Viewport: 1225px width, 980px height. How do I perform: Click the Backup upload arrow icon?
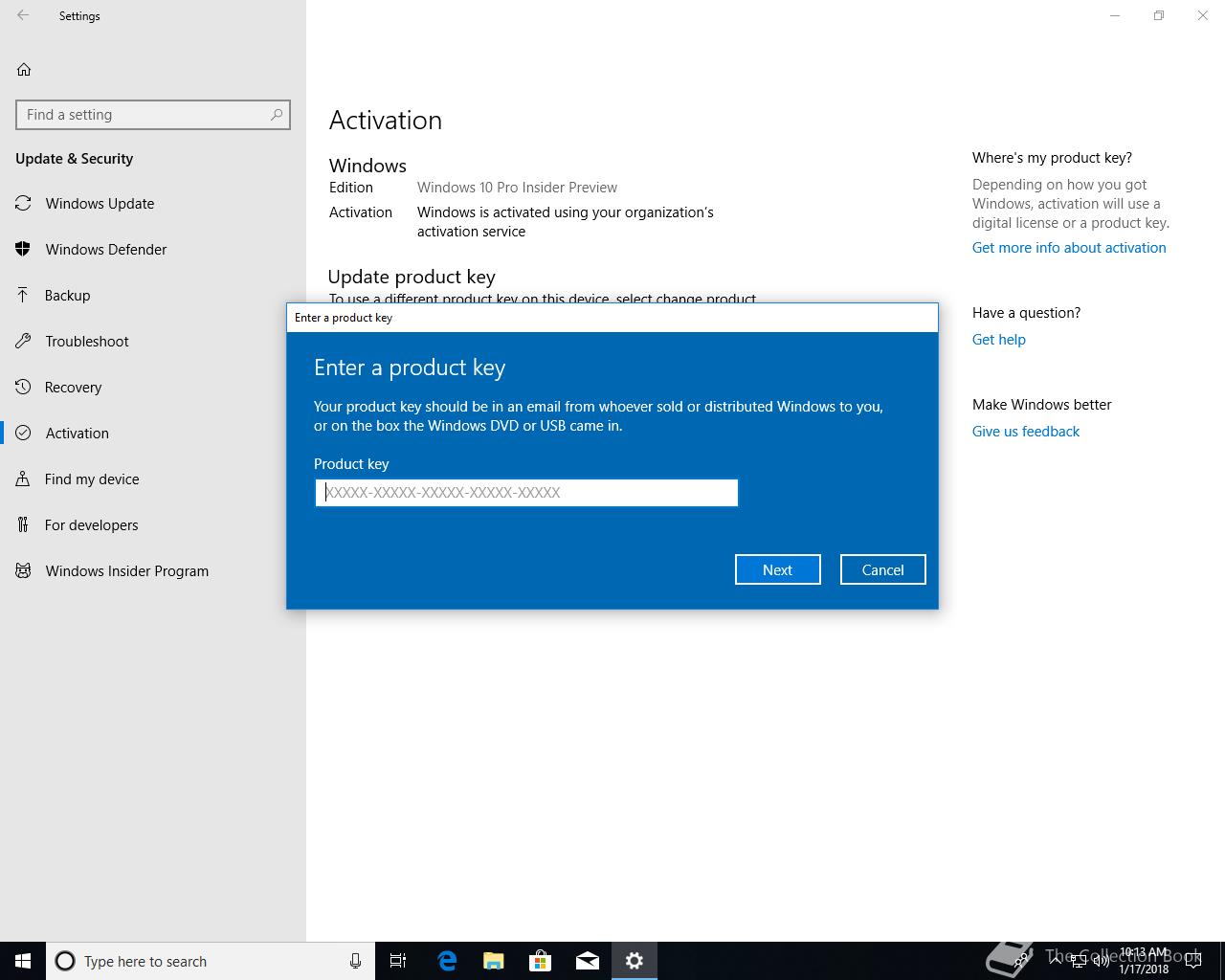coord(23,295)
